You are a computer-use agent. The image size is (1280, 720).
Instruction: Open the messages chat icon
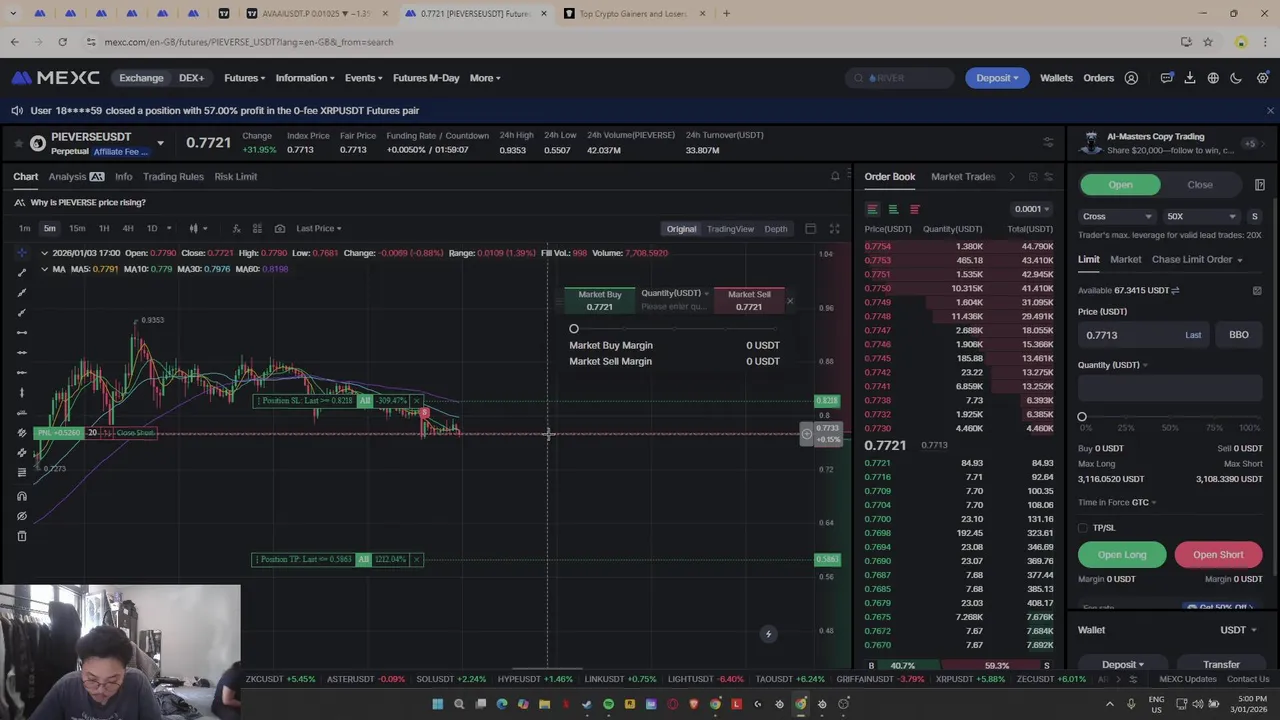click(x=1166, y=78)
